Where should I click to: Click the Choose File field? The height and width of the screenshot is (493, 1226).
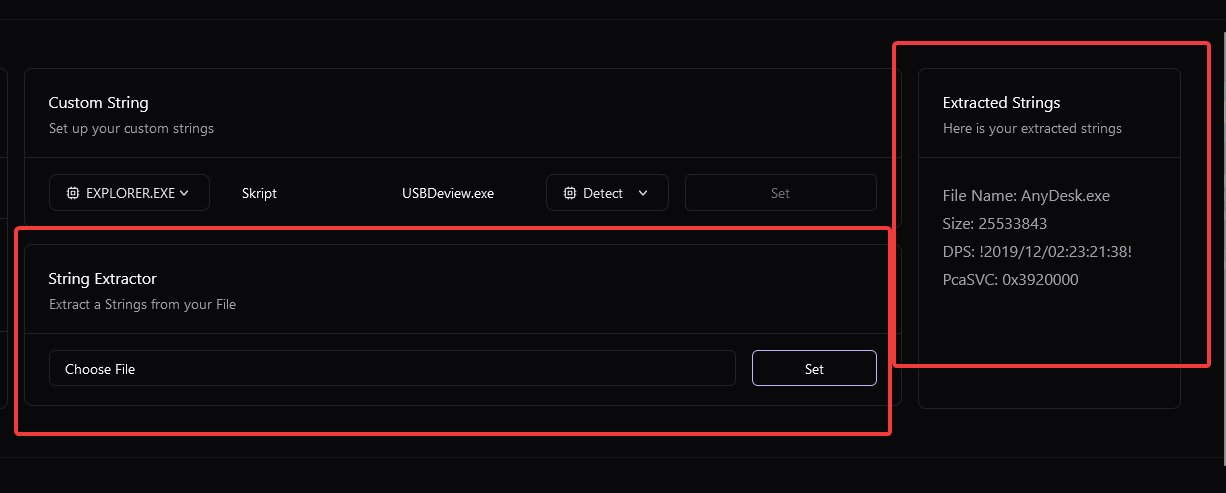click(392, 369)
